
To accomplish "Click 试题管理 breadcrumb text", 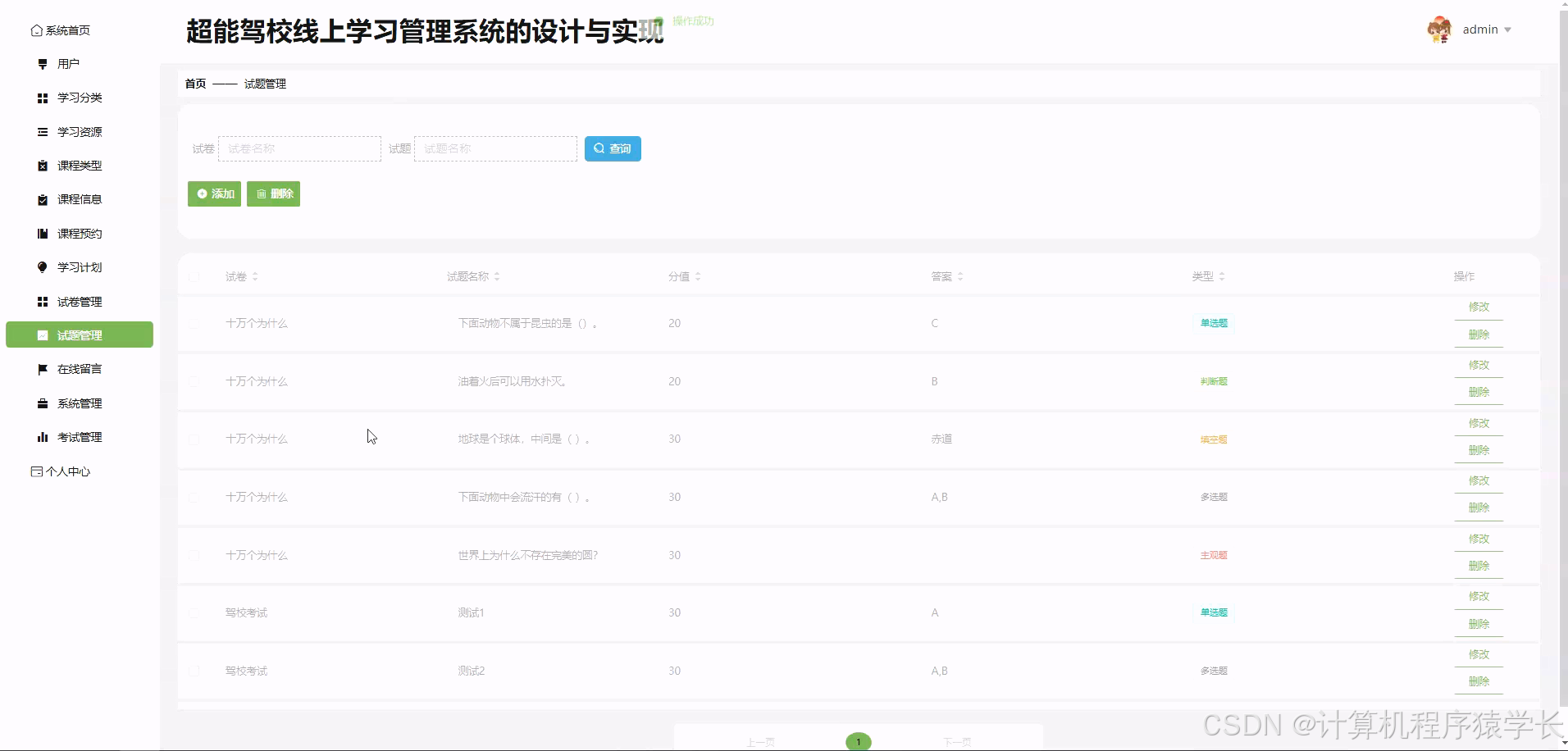I will [x=265, y=84].
